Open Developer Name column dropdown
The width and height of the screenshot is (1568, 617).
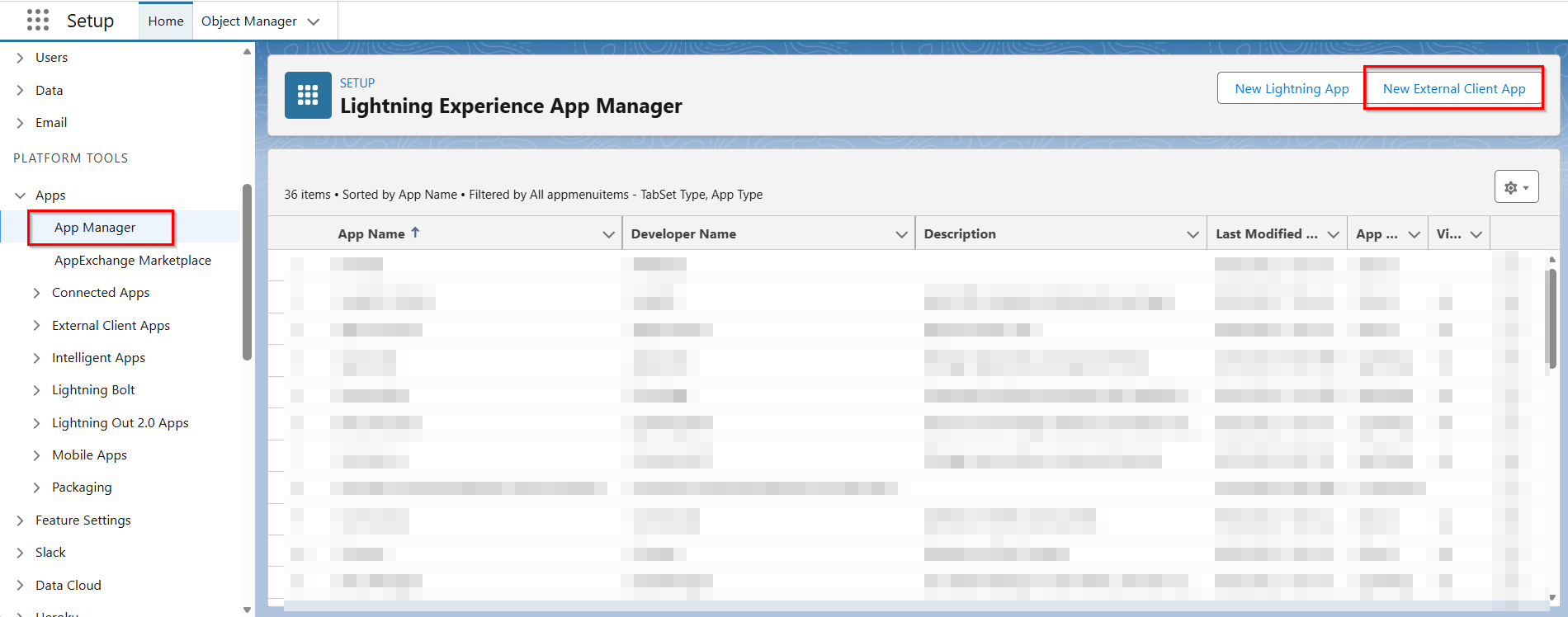tap(901, 234)
